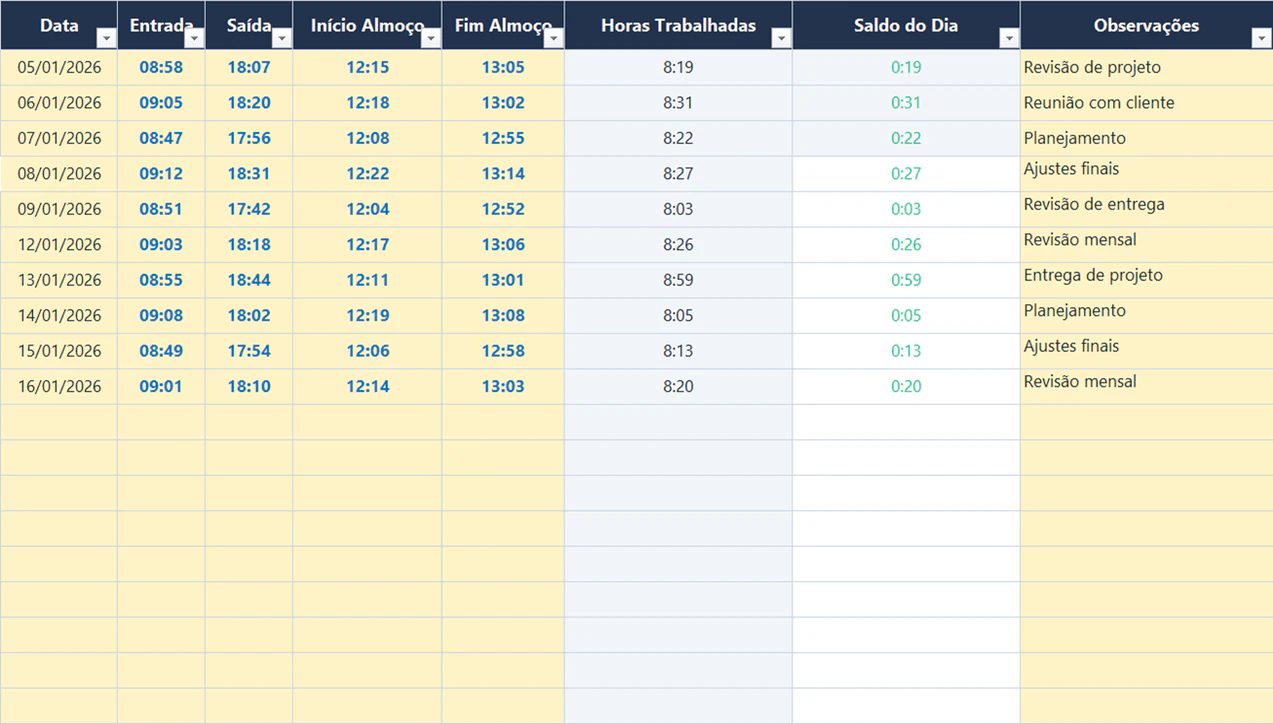
Task: Select the lunch end time 12:58
Action: pyautogui.click(x=503, y=351)
